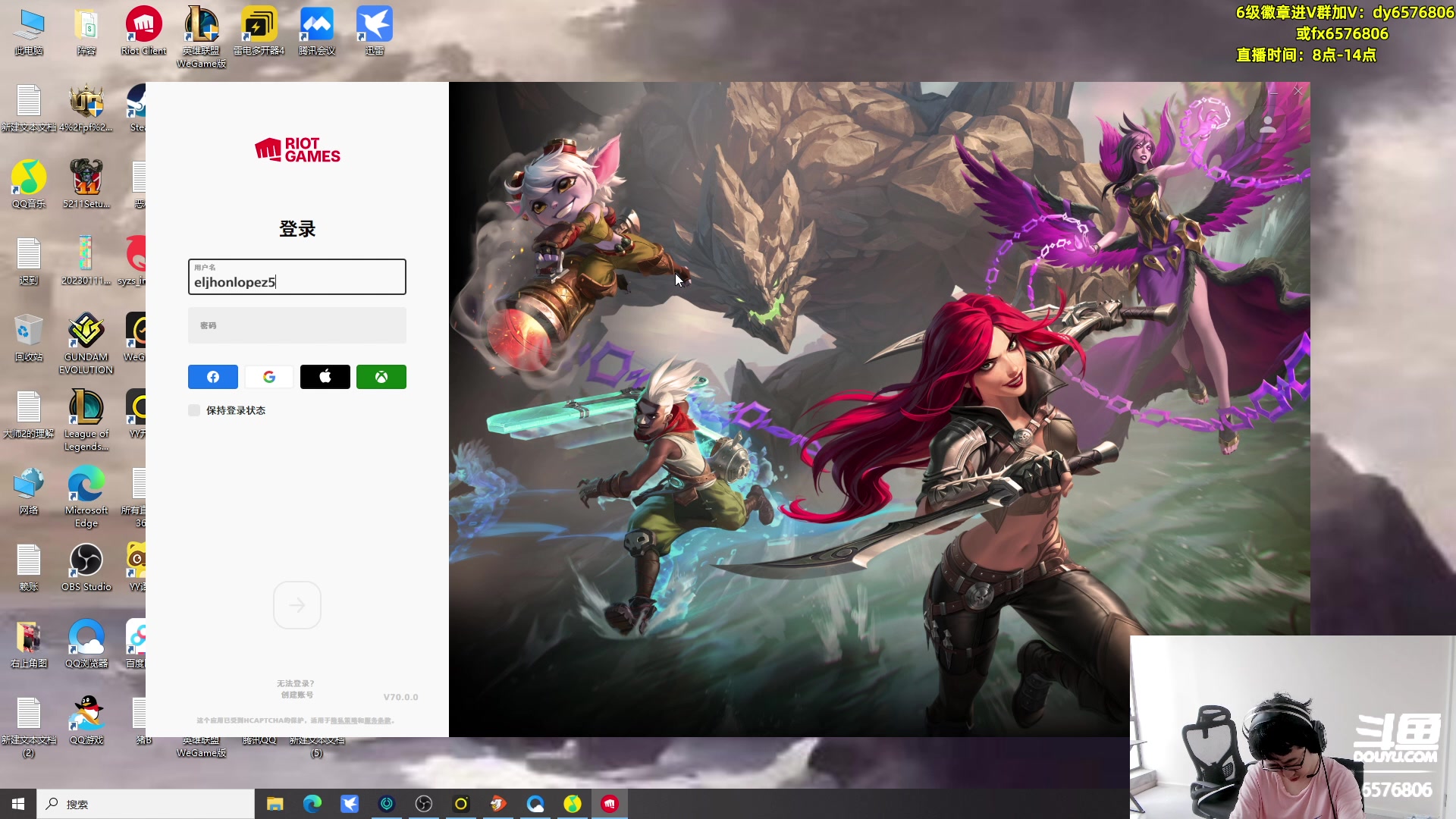Select the League of Legends desktop shortcut

coord(86,419)
